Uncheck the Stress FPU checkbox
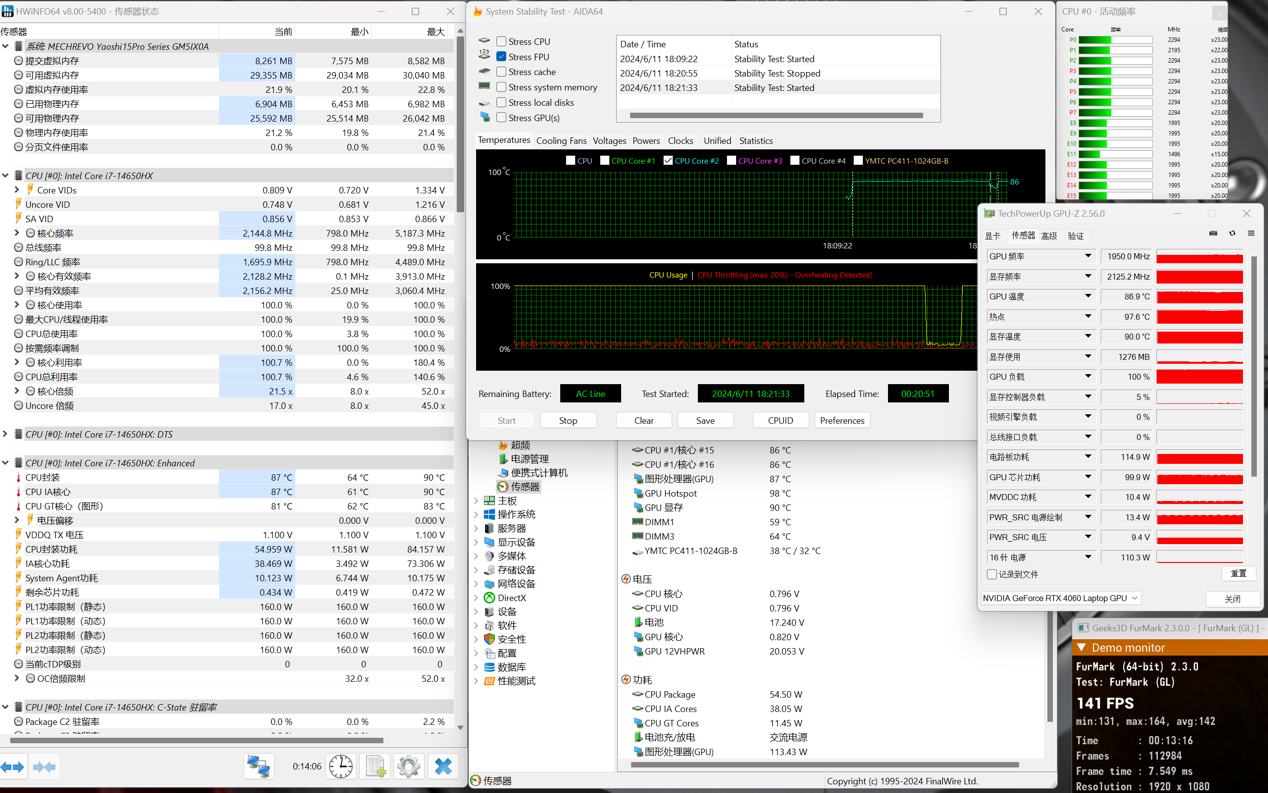Image resolution: width=1268 pixels, height=793 pixels. [x=501, y=57]
